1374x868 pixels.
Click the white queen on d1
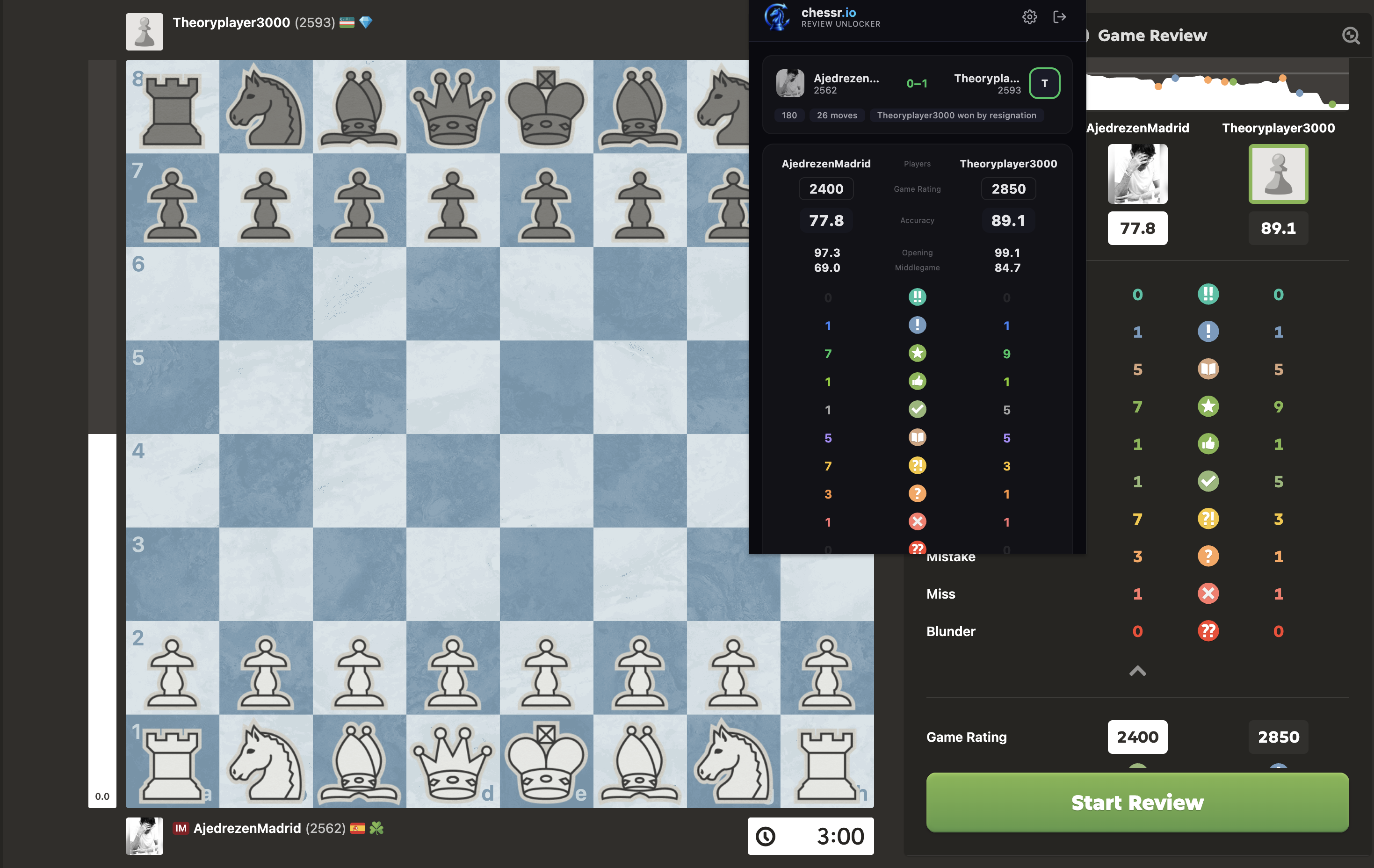tap(453, 761)
